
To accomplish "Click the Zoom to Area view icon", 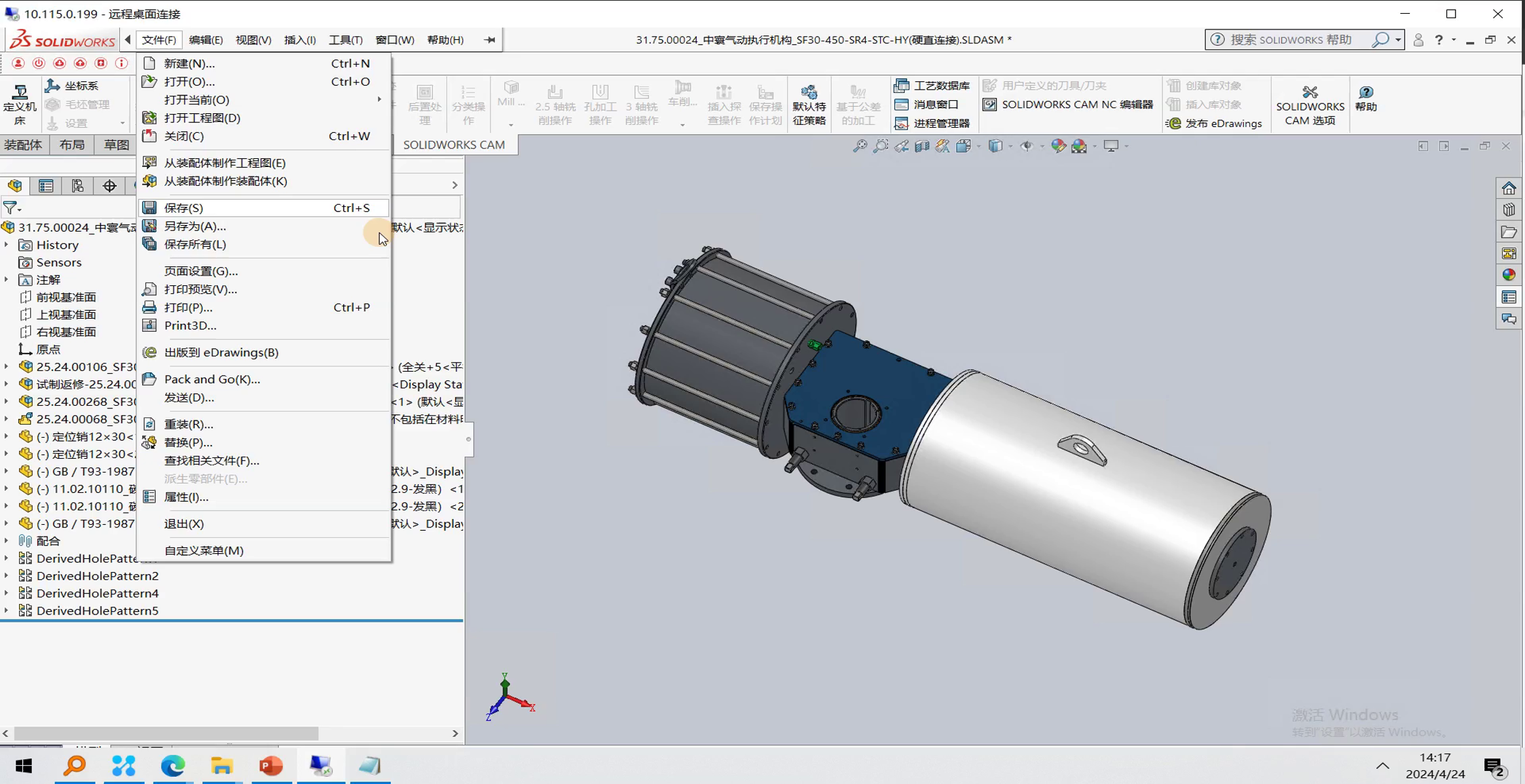I will point(881,146).
